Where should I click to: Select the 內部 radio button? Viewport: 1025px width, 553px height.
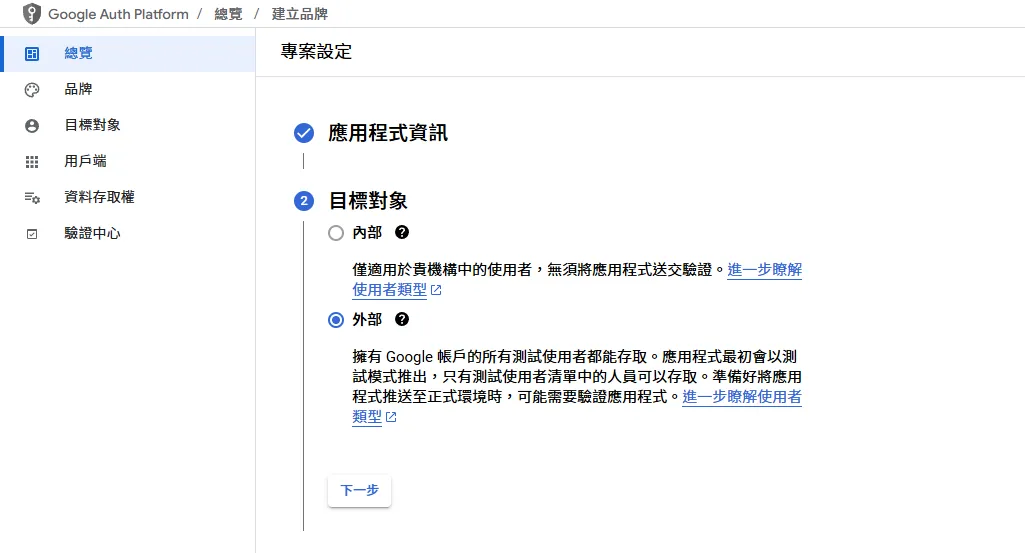point(335,233)
